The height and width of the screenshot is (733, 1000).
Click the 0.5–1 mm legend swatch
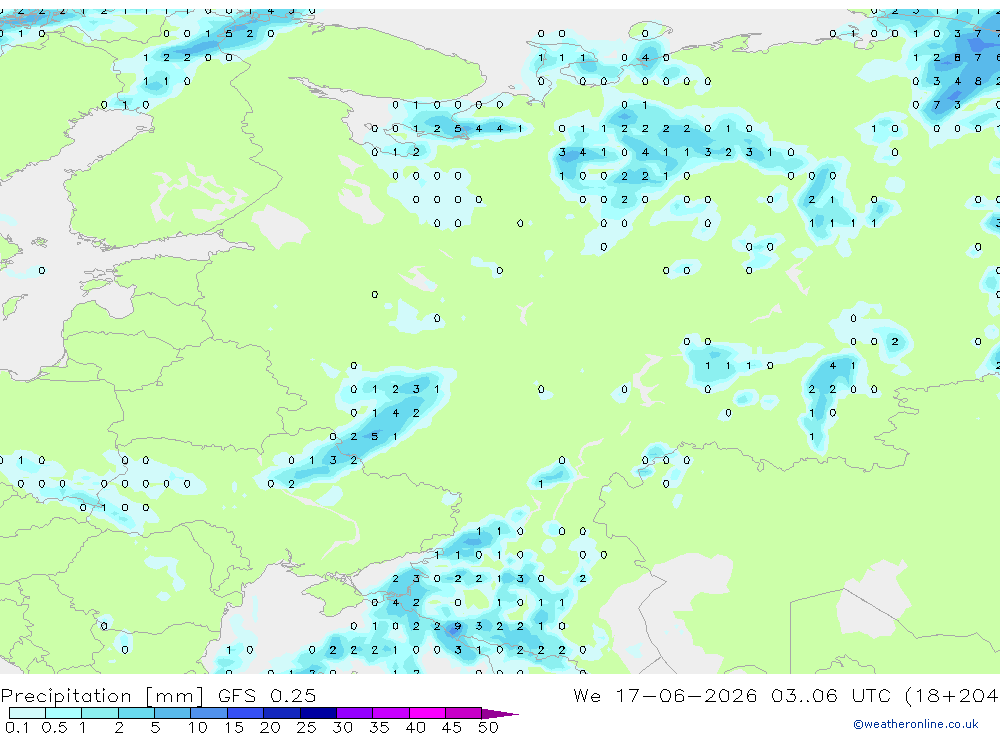63,713
